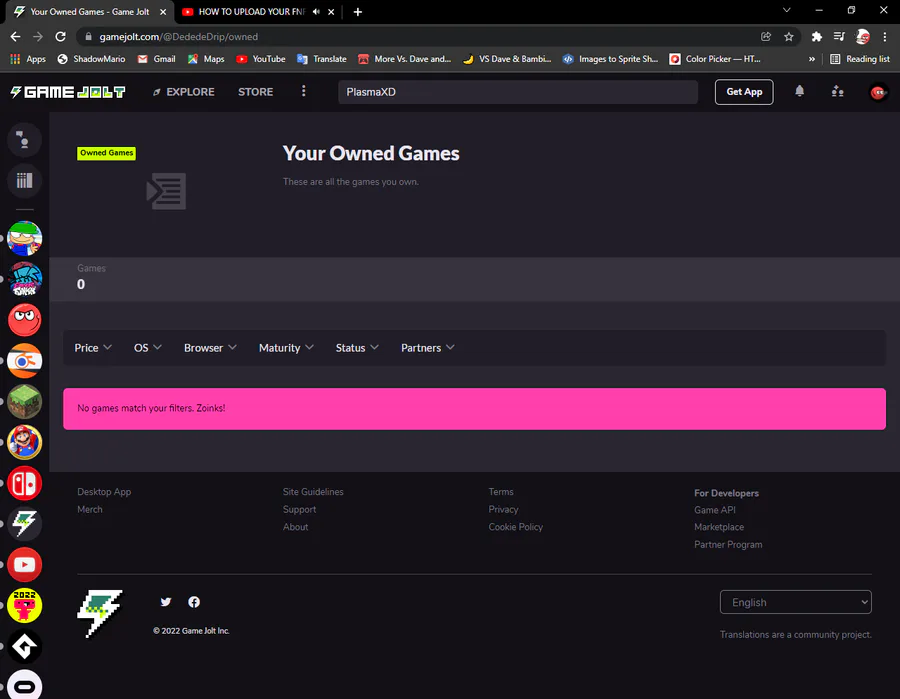Open the footer Game Jolt lightning logo

click(x=100, y=613)
